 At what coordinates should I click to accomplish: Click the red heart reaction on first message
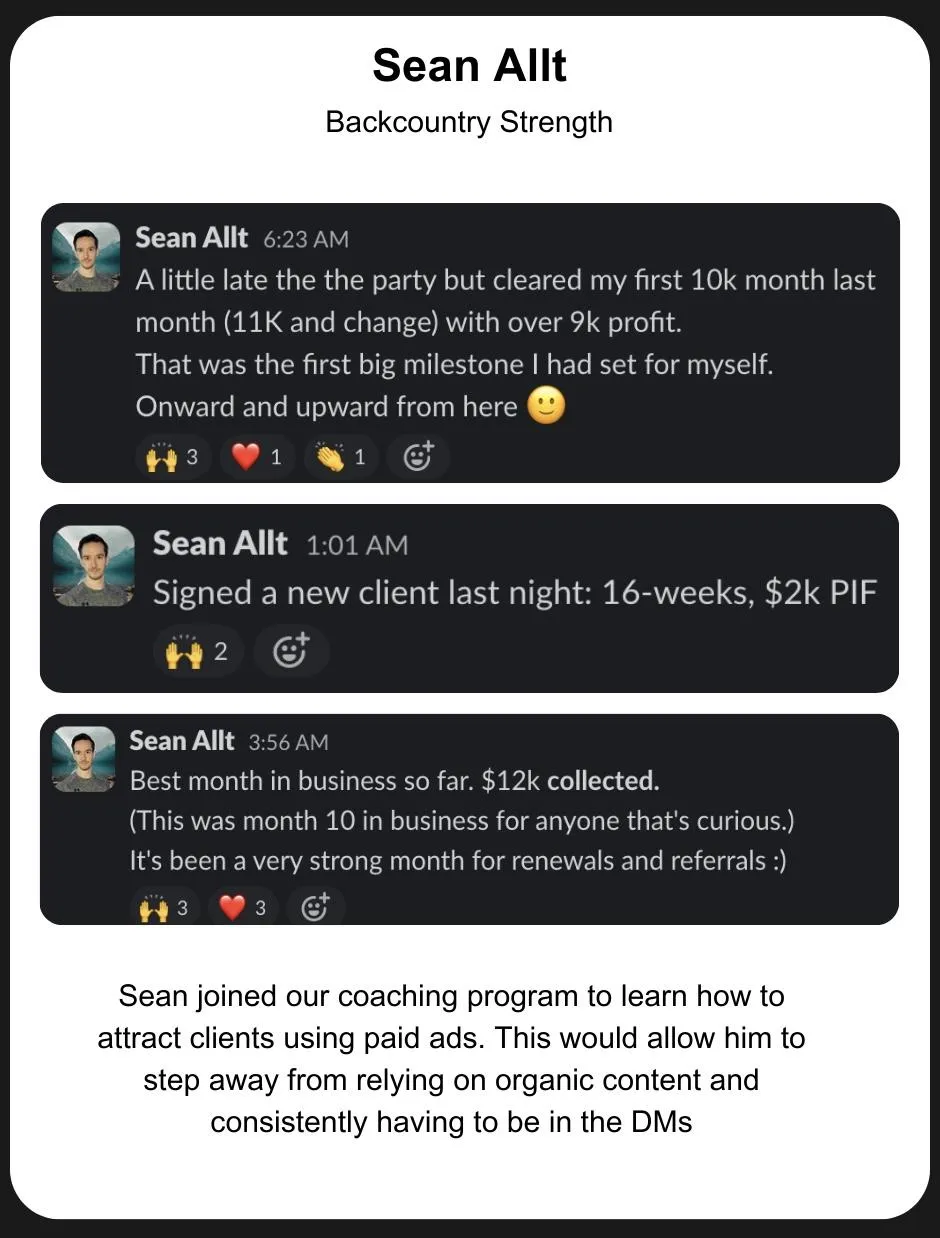click(x=257, y=457)
